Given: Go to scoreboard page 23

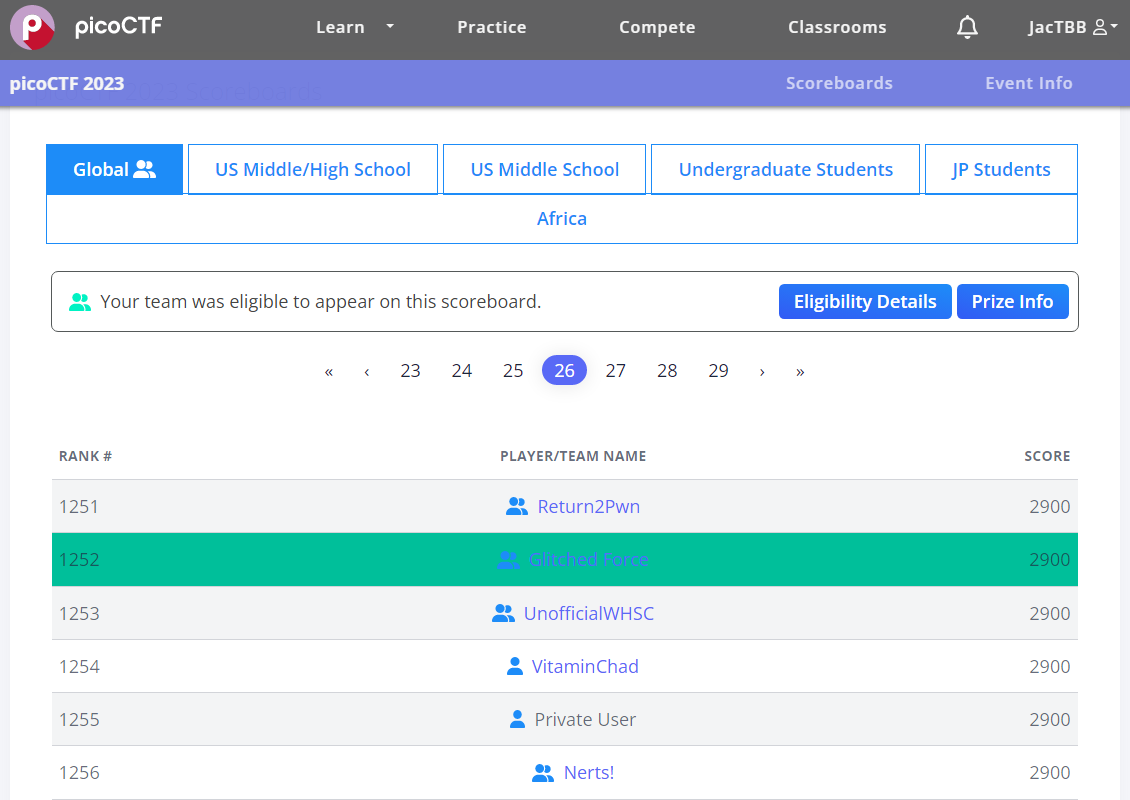Looking at the screenshot, I should pyautogui.click(x=410, y=371).
